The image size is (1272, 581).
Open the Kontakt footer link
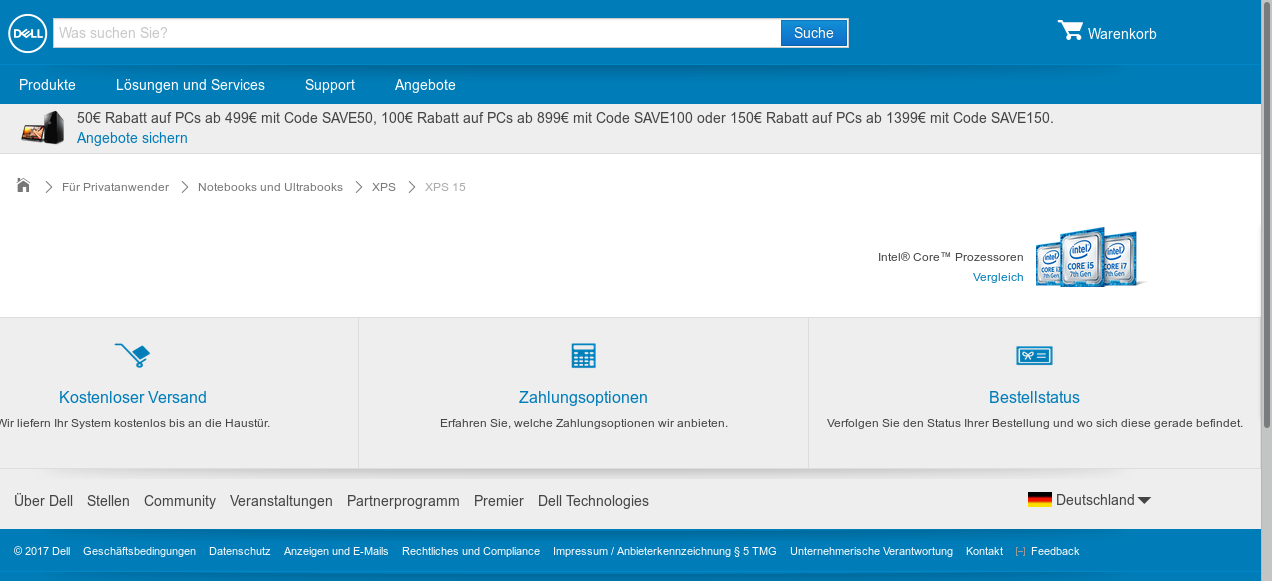984,552
